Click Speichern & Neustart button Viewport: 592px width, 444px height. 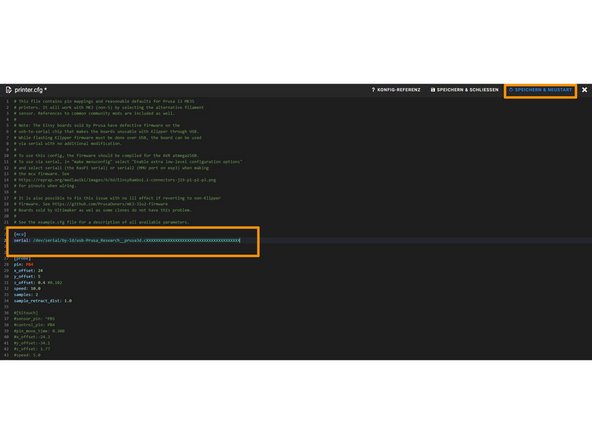(540, 90)
